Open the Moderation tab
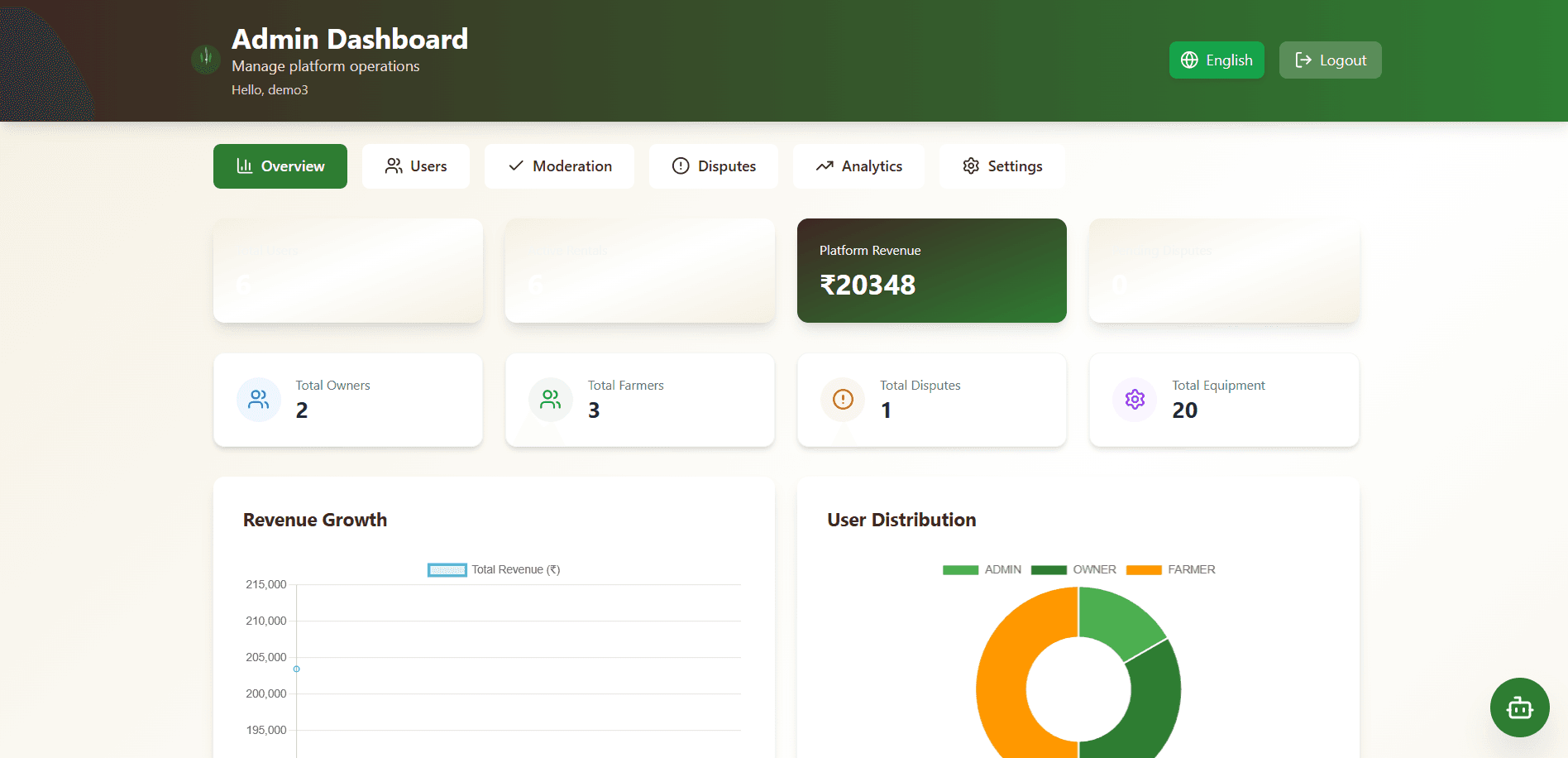The width and height of the screenshot is (1568, 758). (559, 166)
